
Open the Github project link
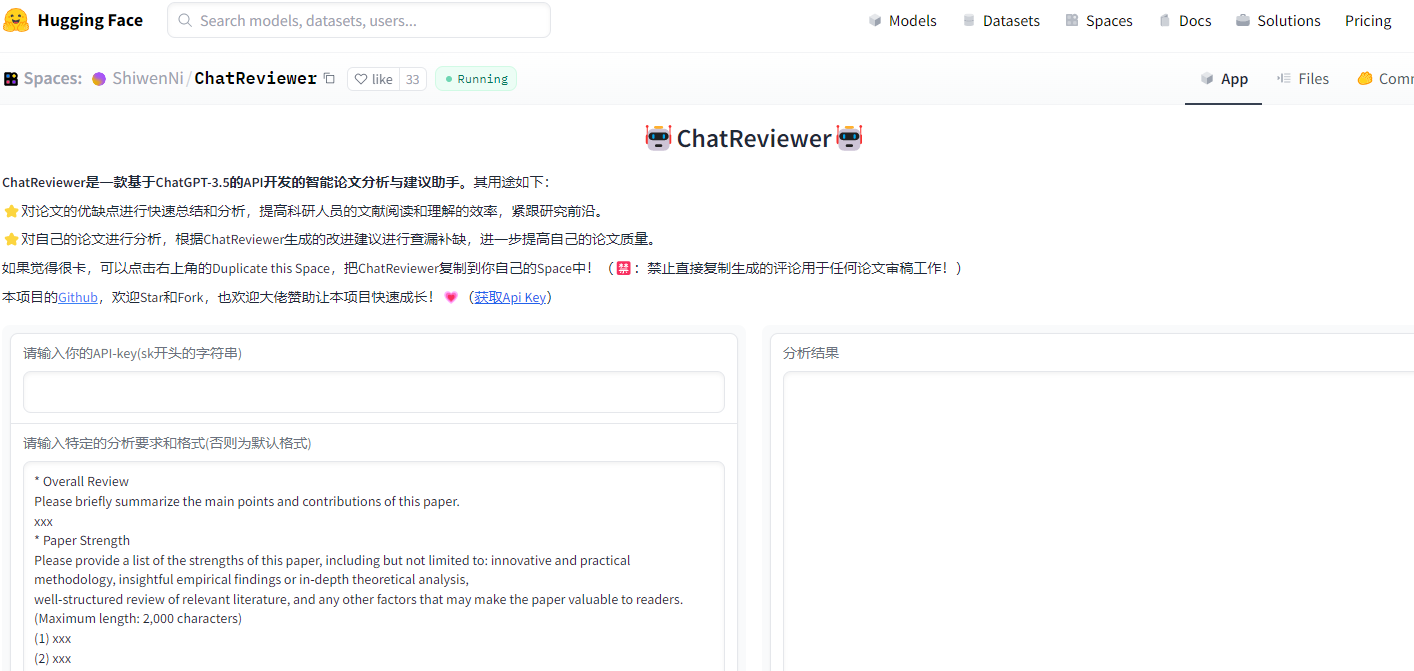[x=78, y=297]
